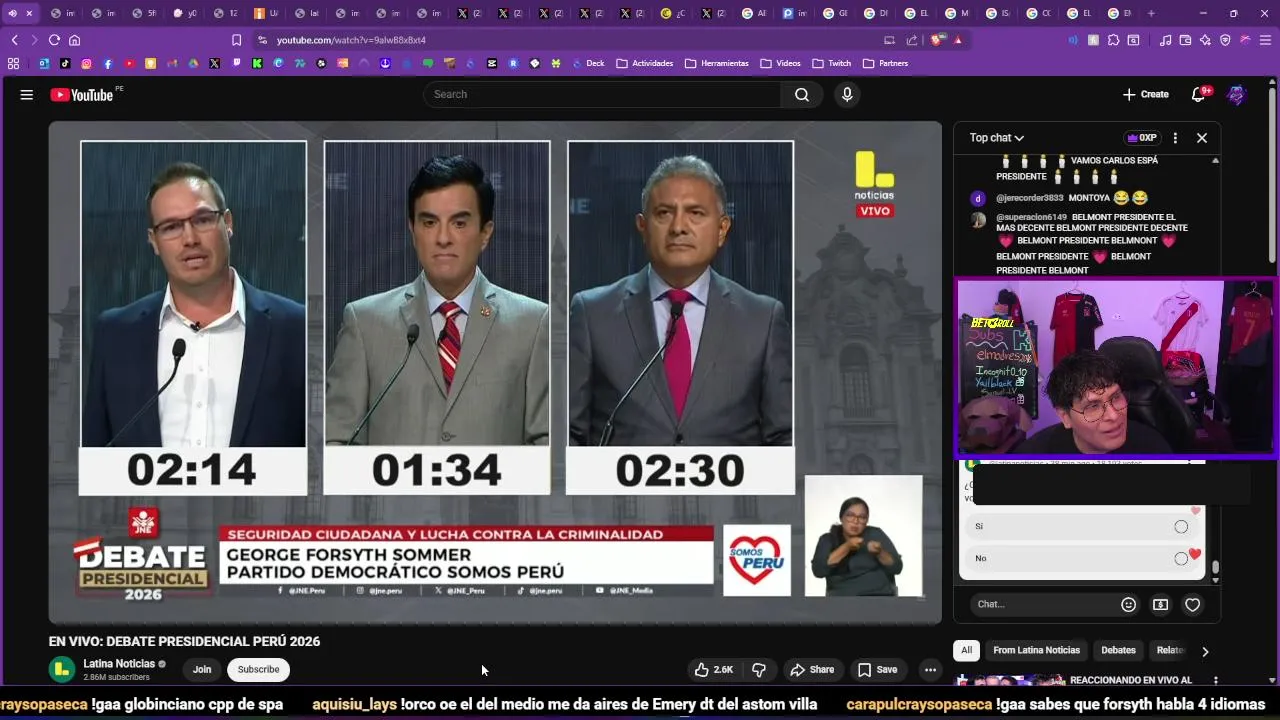
Task: Open the related video REACCIONANDO EN VIVO
Action: (1130, 680)
